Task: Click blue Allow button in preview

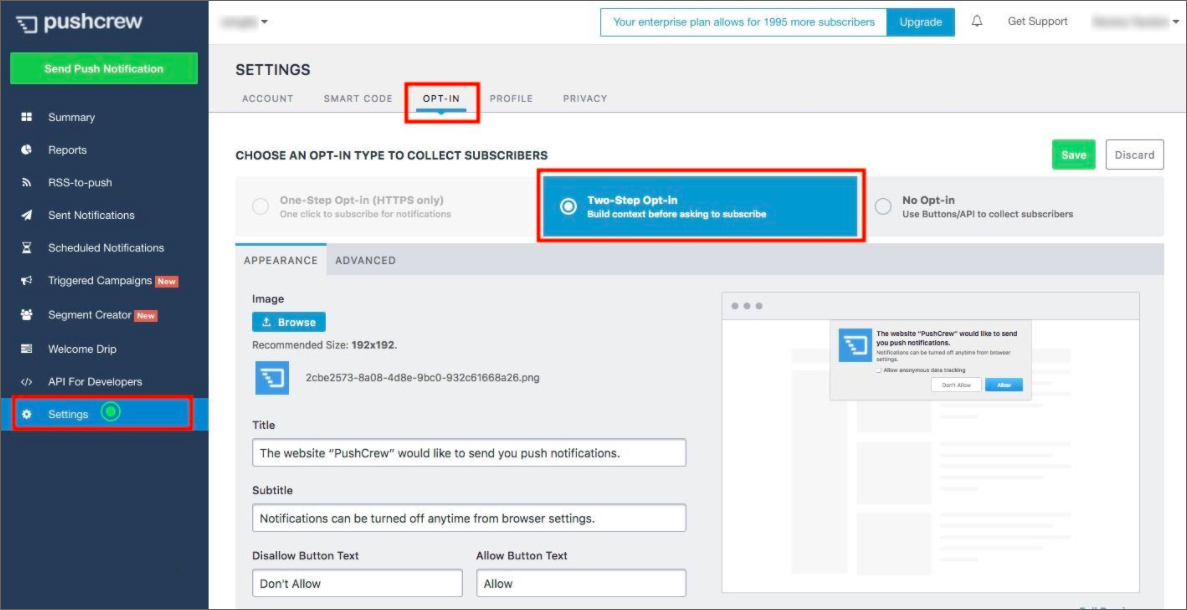Action: coord(1003,384)
